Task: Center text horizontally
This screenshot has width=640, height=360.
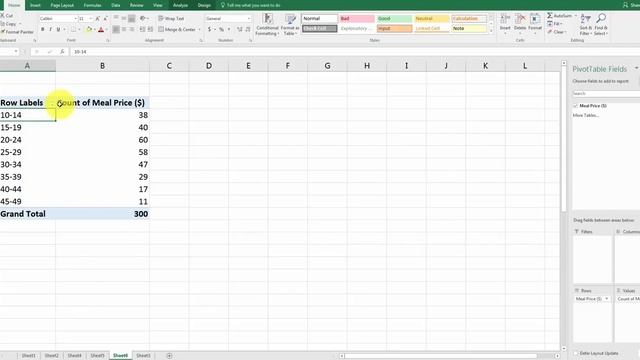Action: pyautogui.click(x=124, y=29)
